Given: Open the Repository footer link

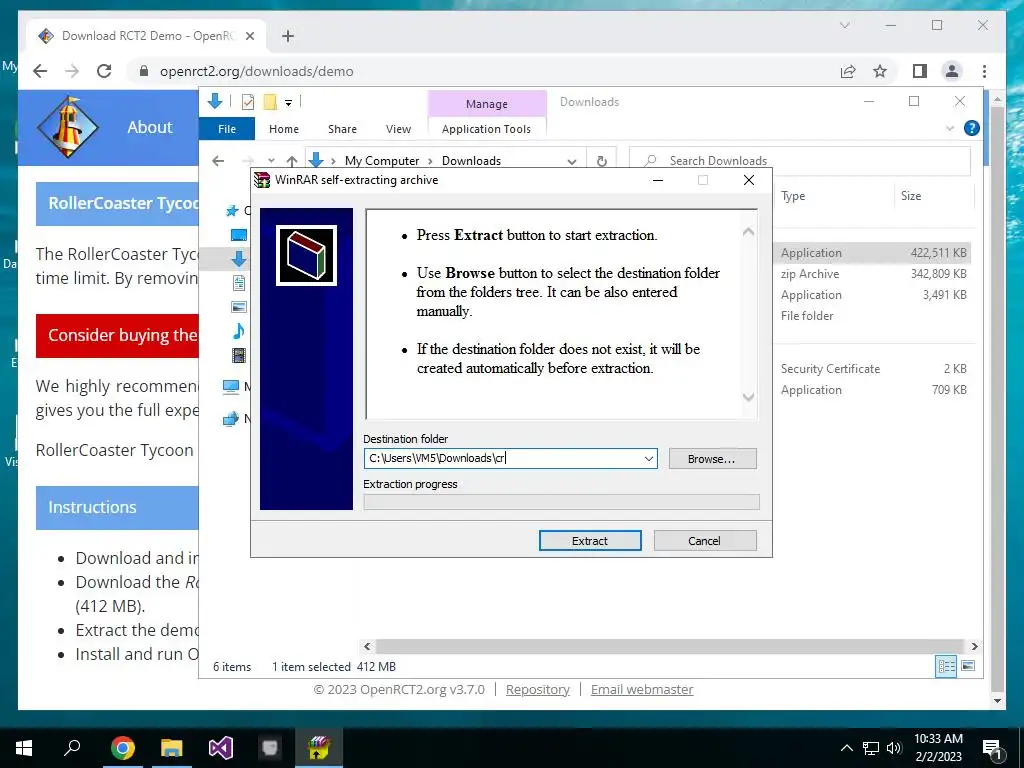Looking at the screenshot, I should 537,690.
